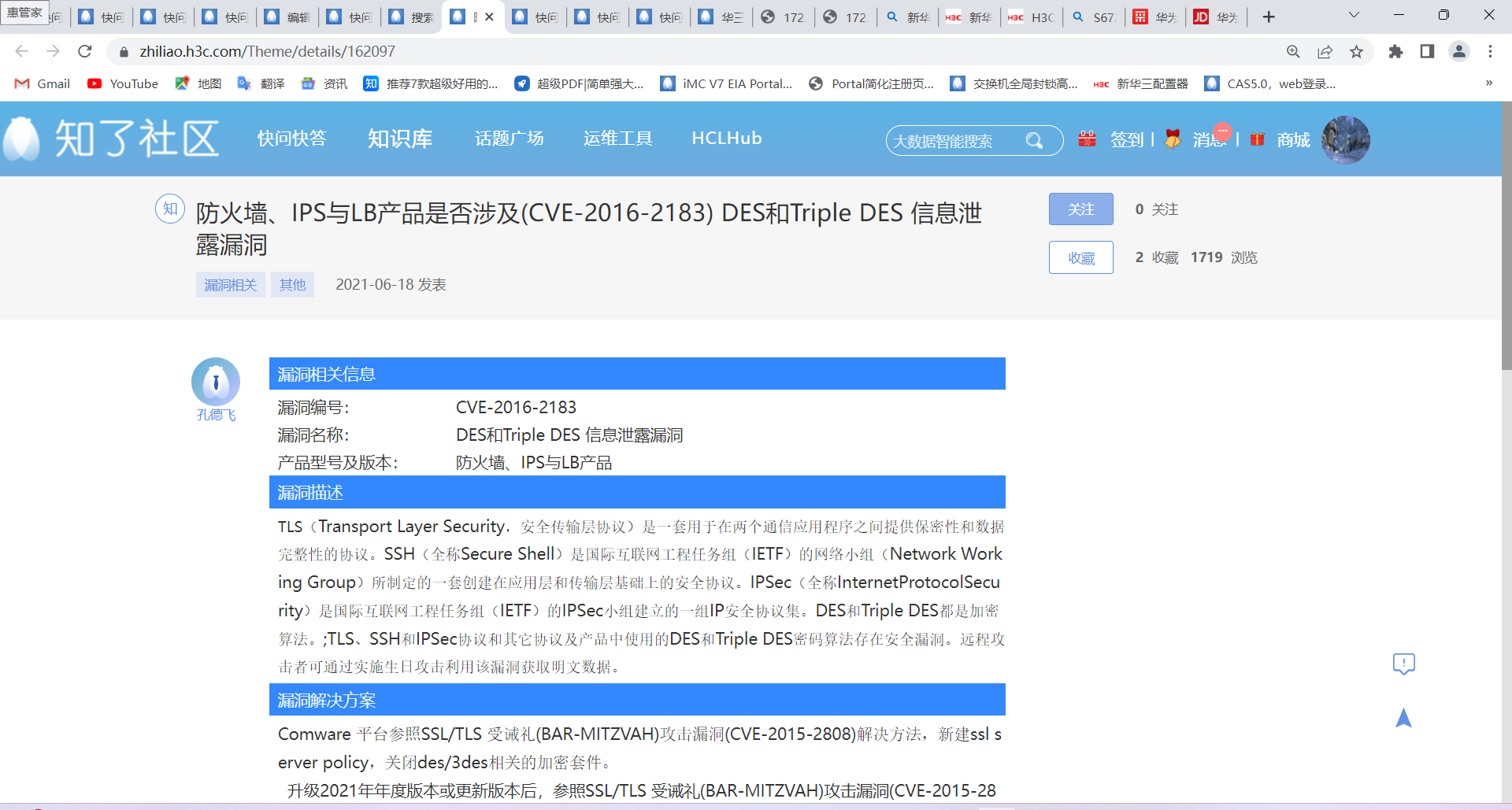Click the CVE-2016-2183 vulnerability number text

516,407
